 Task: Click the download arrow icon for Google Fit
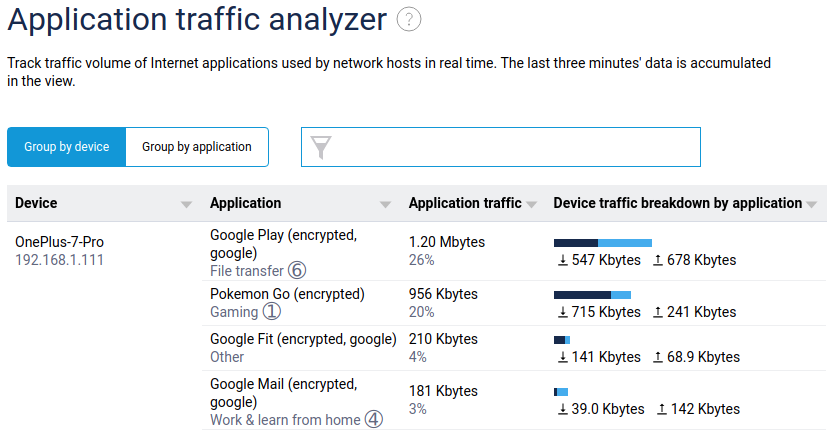pyautogui.click(x=563, y=357)
